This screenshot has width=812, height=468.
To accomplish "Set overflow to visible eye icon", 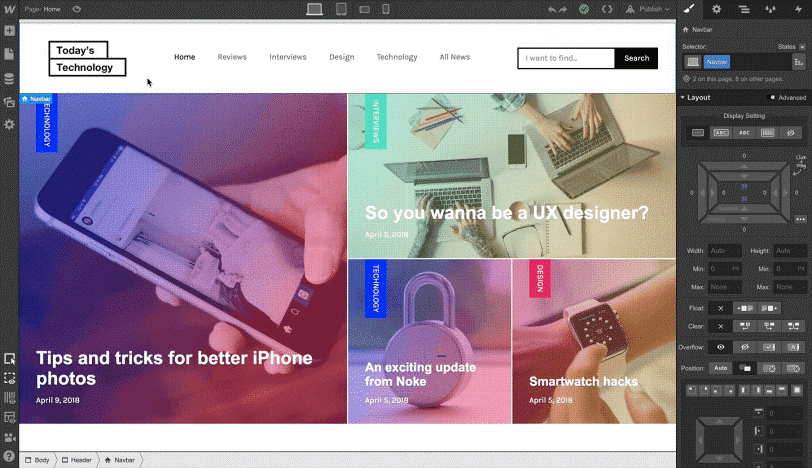I will pos(720,347).
